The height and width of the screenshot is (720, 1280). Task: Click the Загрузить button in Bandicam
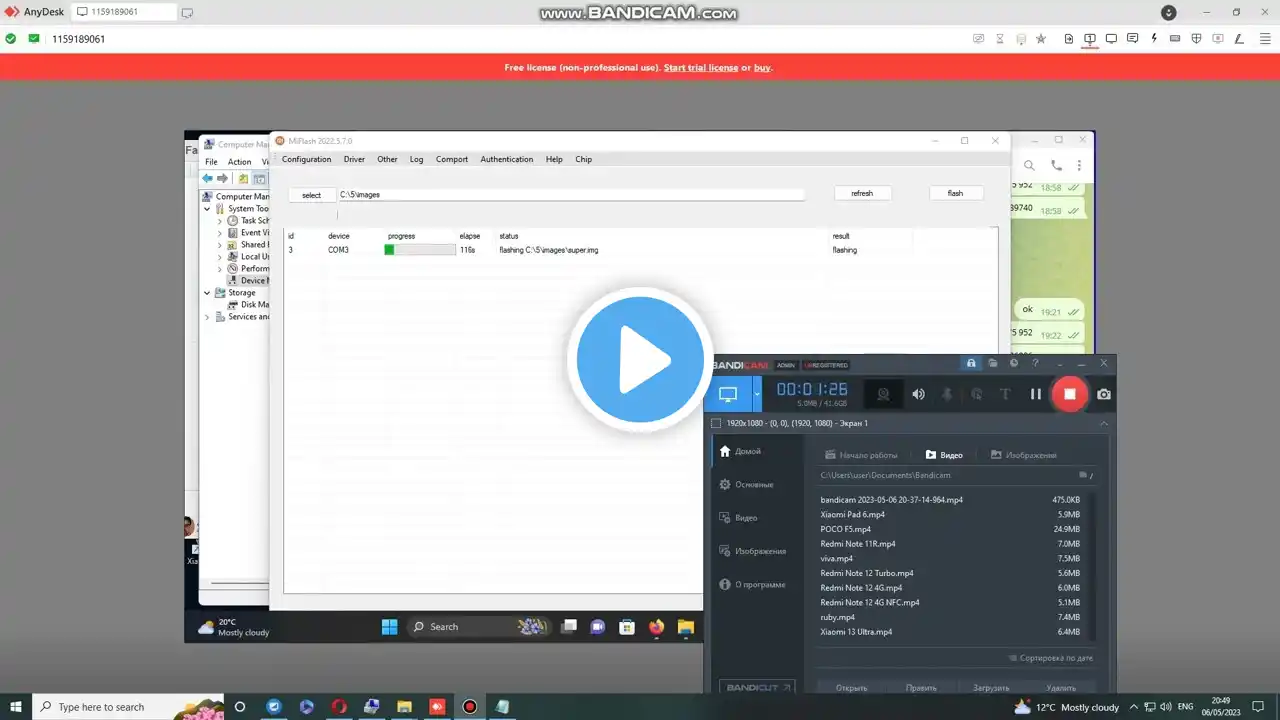click(991, 688)
